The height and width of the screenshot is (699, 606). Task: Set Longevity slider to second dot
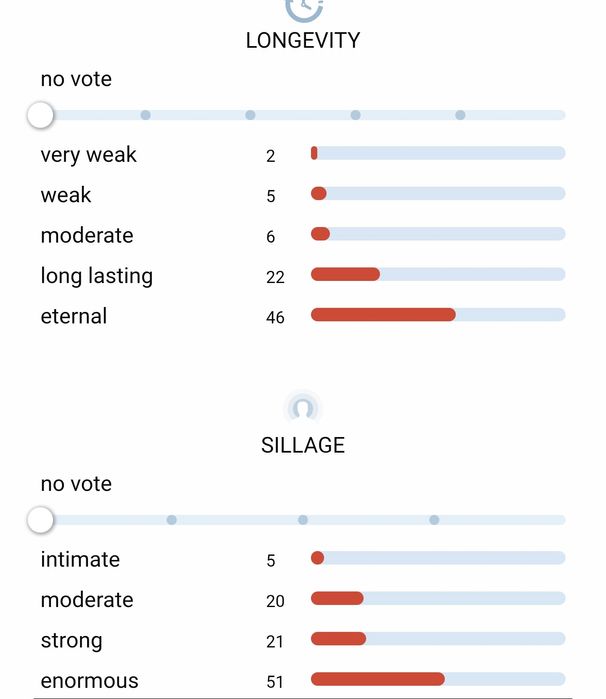tap(250, 115)
